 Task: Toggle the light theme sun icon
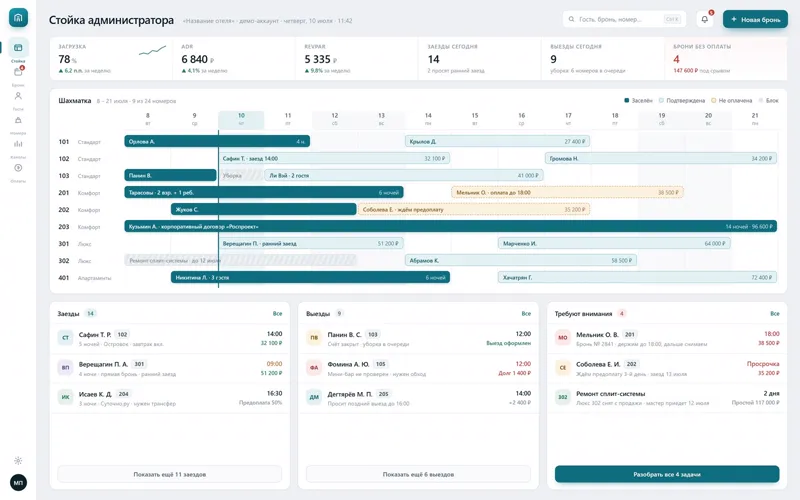18,461
